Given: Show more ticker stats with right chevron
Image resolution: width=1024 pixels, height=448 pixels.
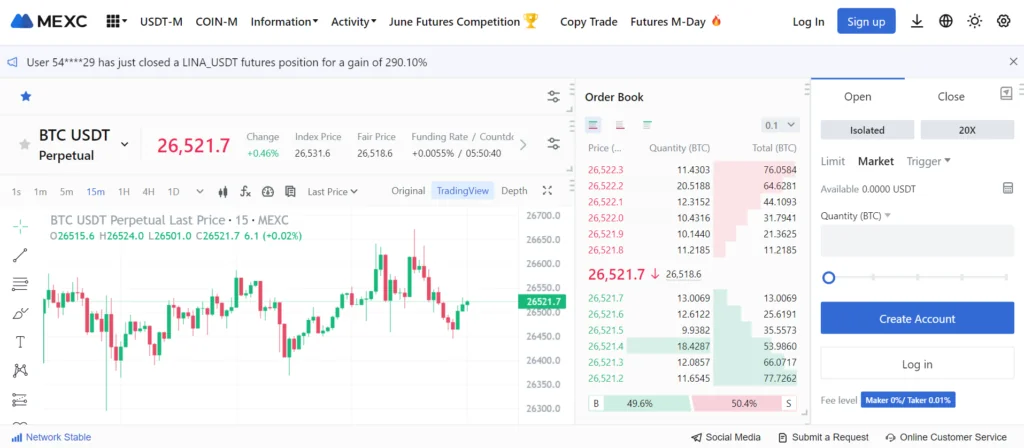Looking at the screenshot, I should pos(522,145).
